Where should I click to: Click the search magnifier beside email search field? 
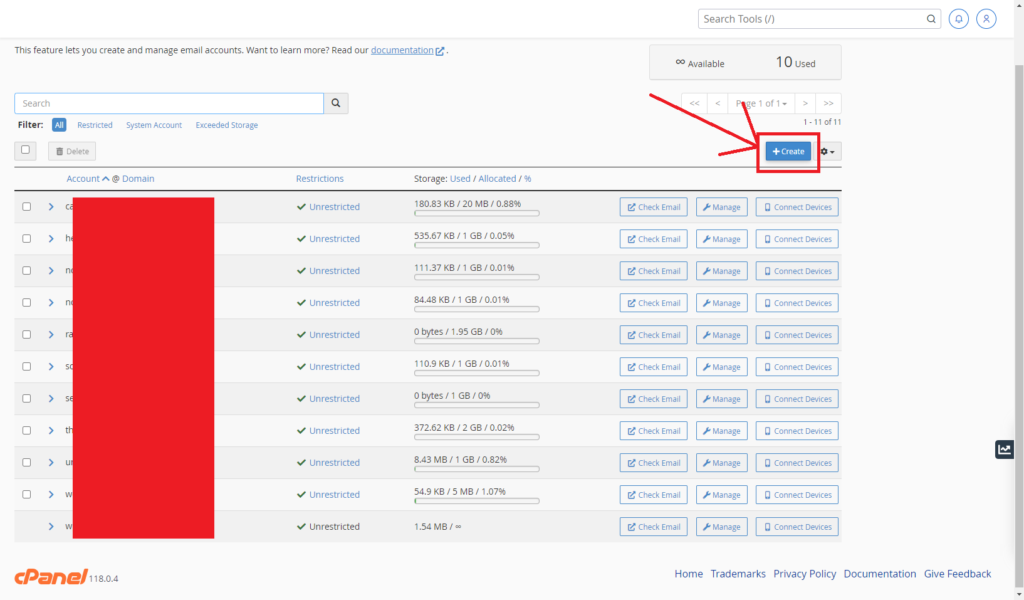[335, 103]
